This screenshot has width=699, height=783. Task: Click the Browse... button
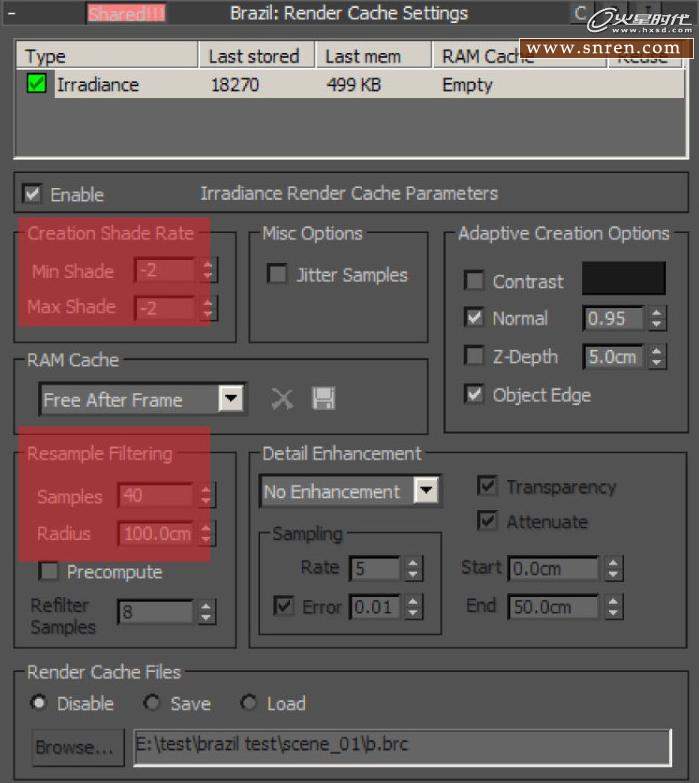[x=78, y=747]
